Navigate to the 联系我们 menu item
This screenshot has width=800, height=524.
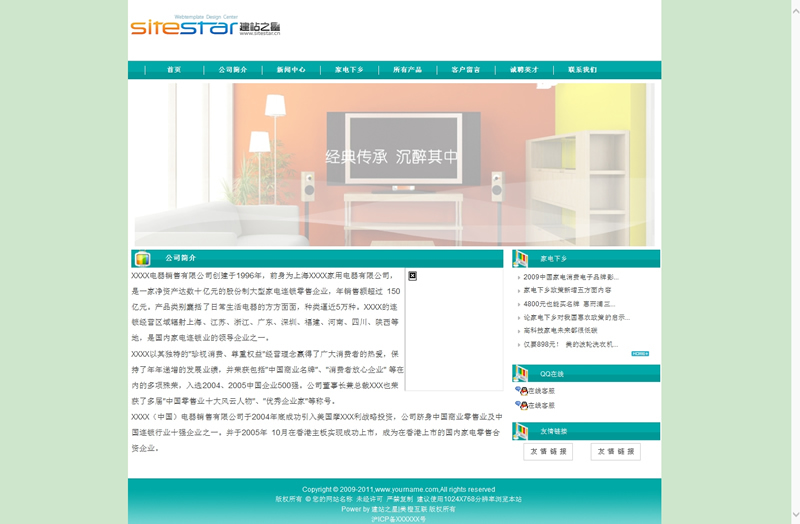(x=582, y=70)
